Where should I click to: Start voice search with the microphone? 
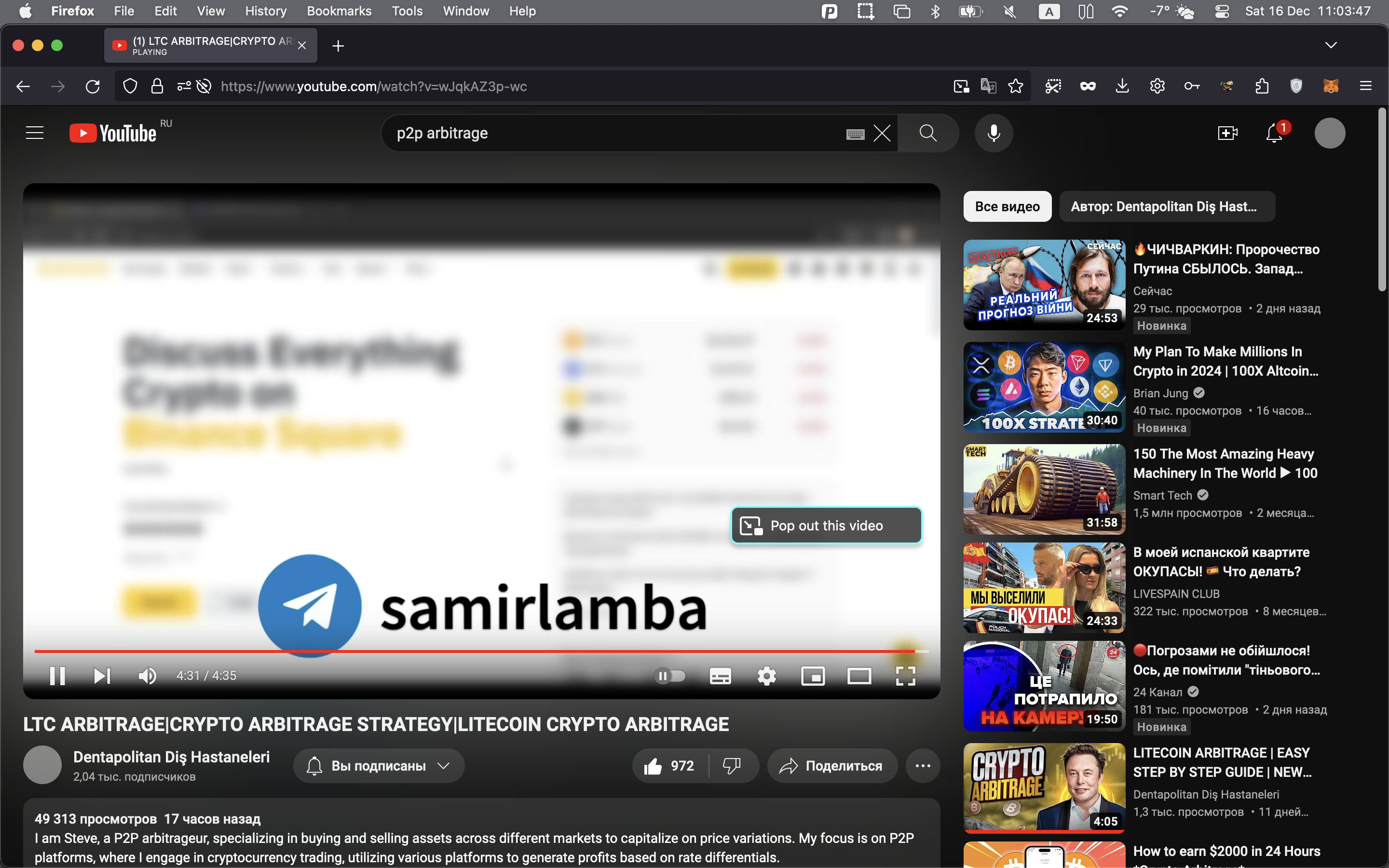(x=994, y=133)
